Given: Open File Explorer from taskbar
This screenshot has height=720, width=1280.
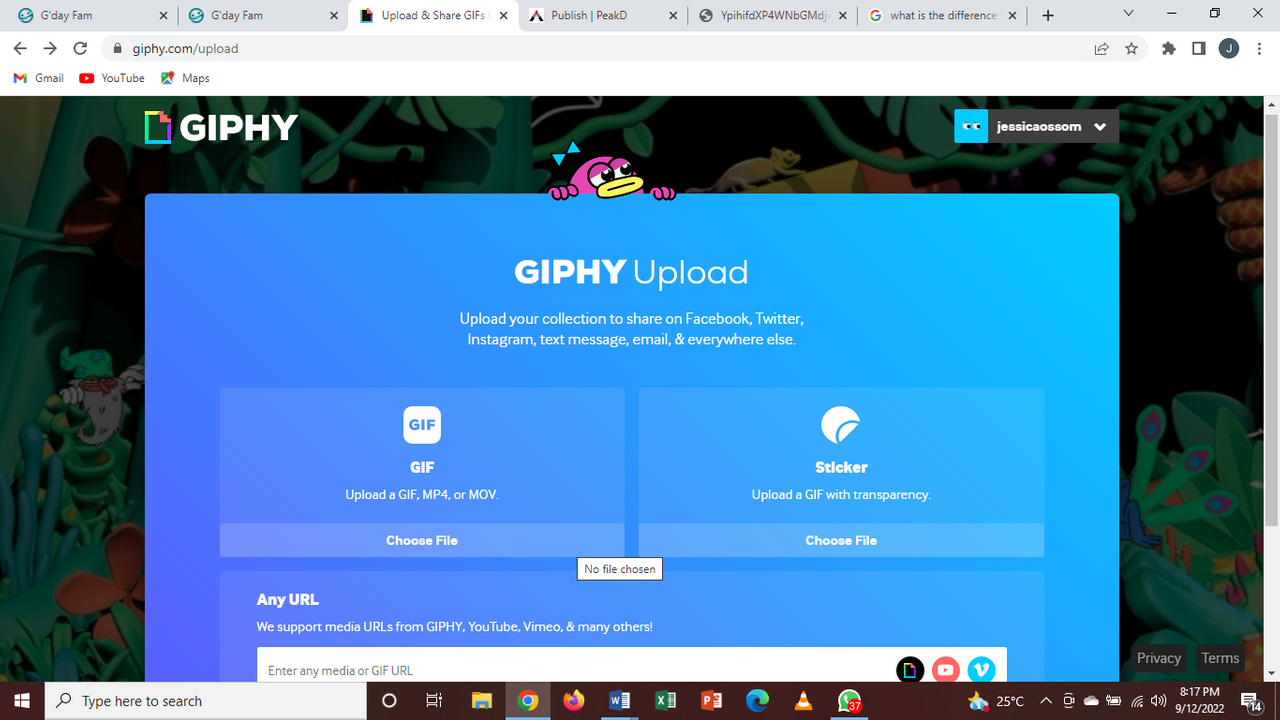Looking at the screenshot, I should (481, 701).
